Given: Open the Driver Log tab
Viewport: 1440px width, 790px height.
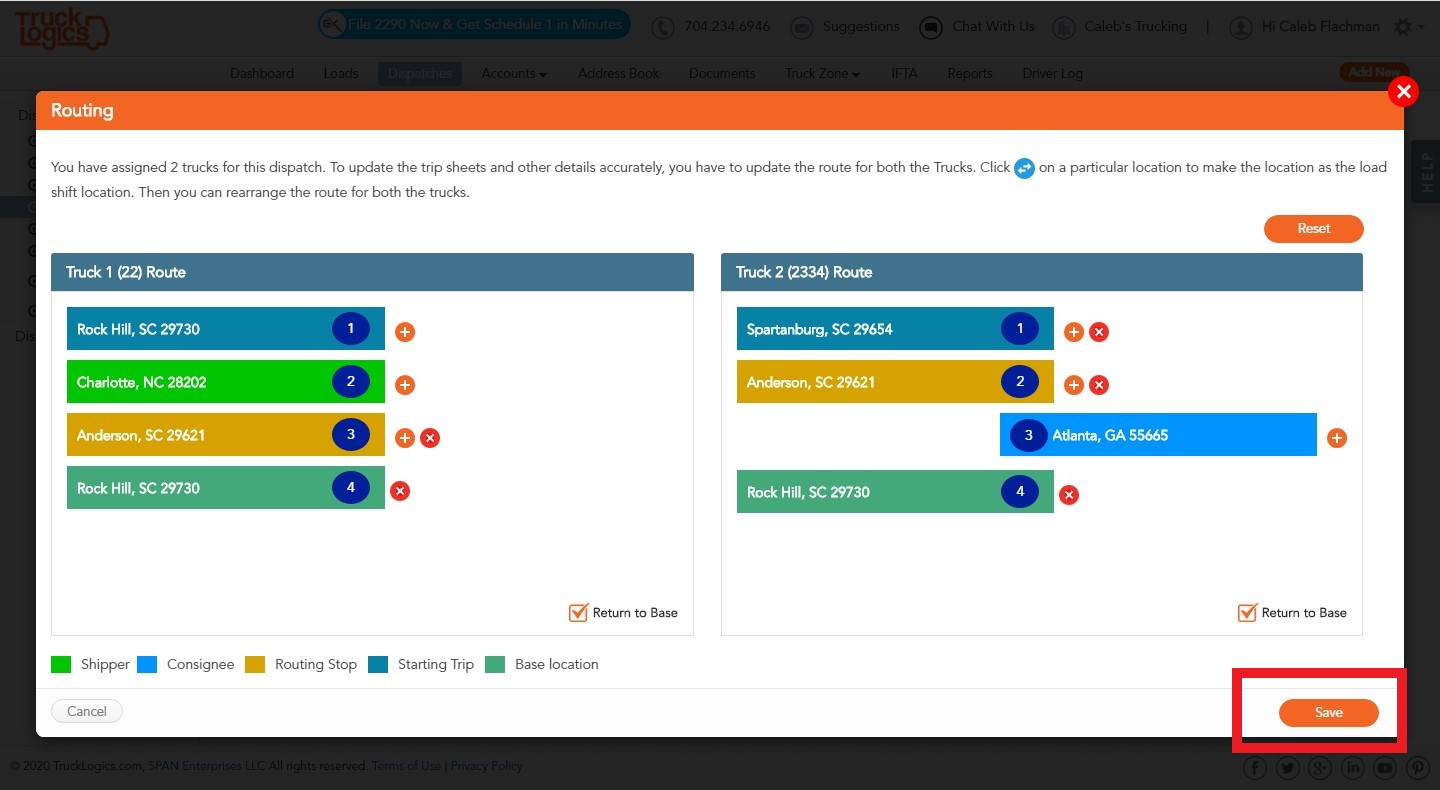Looking at the screenshot, I should pyautogui.click(x=1052, y=73).
